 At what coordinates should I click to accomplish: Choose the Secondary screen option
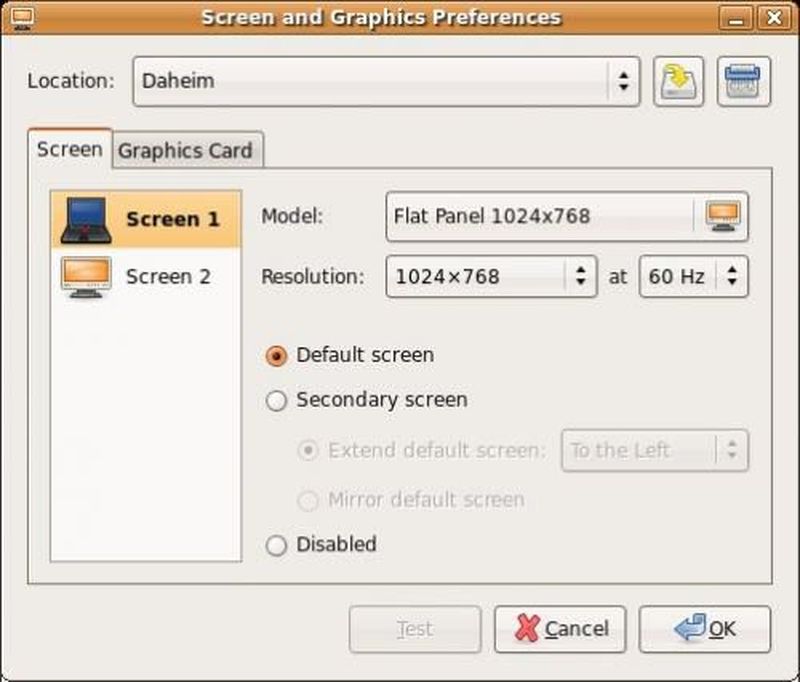277,401
